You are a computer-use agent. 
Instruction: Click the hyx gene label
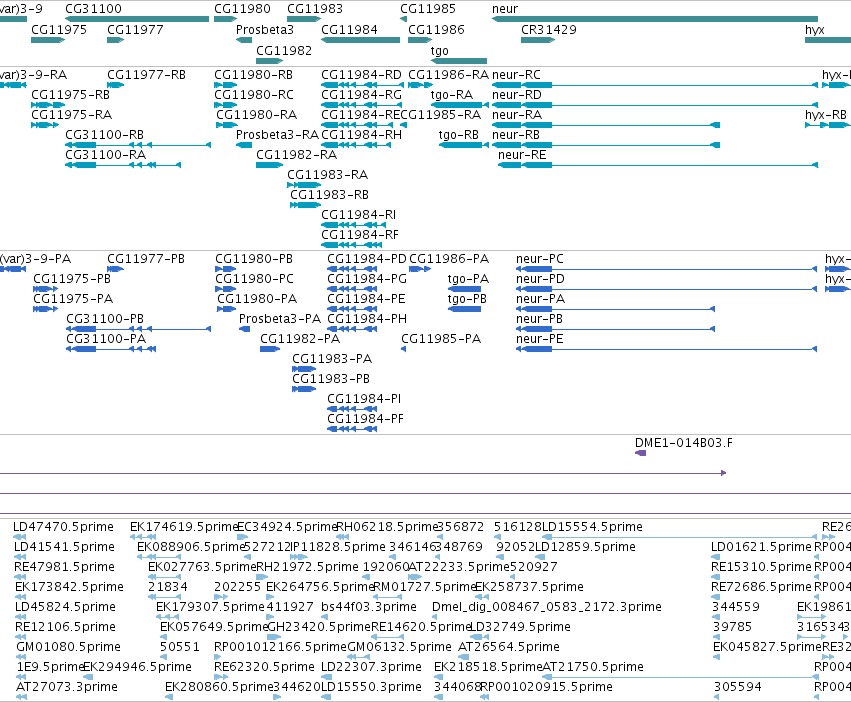tap(815, 29)
